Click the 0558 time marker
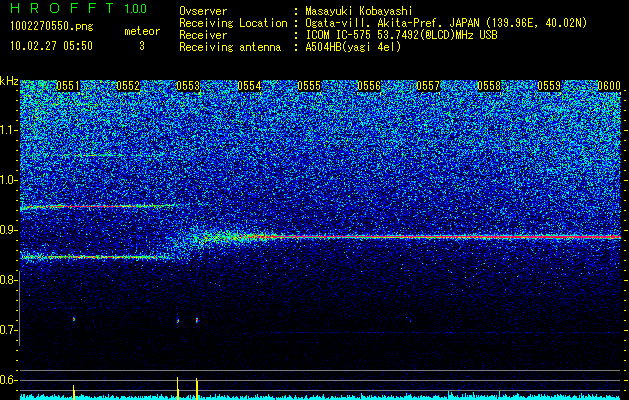This screenshot has width=629, height=400. point(489,86)
